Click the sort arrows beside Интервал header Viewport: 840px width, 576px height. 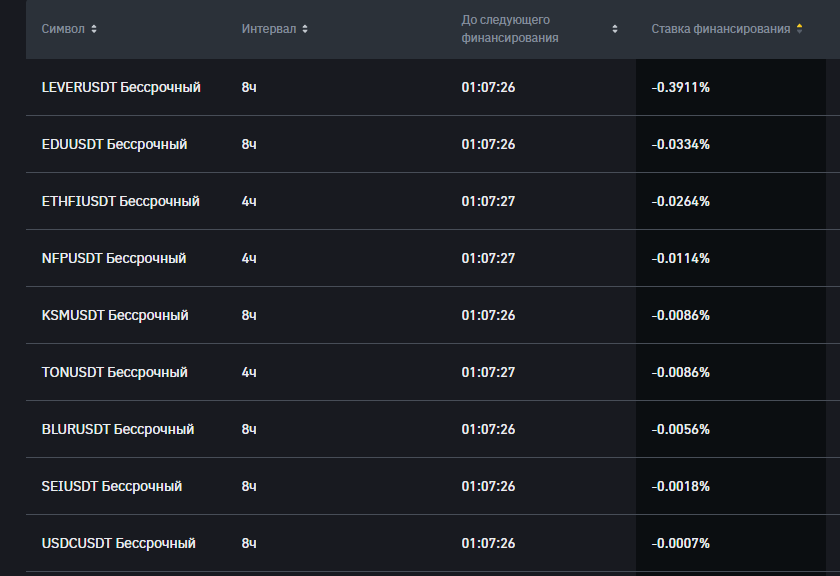point(305,29)
